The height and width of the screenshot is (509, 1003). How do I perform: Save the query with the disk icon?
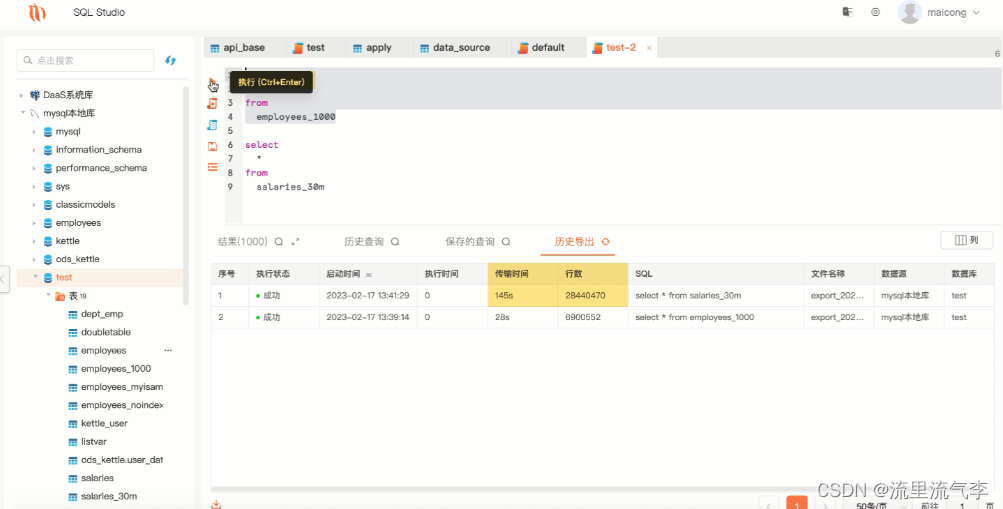(x=212, y=146)
